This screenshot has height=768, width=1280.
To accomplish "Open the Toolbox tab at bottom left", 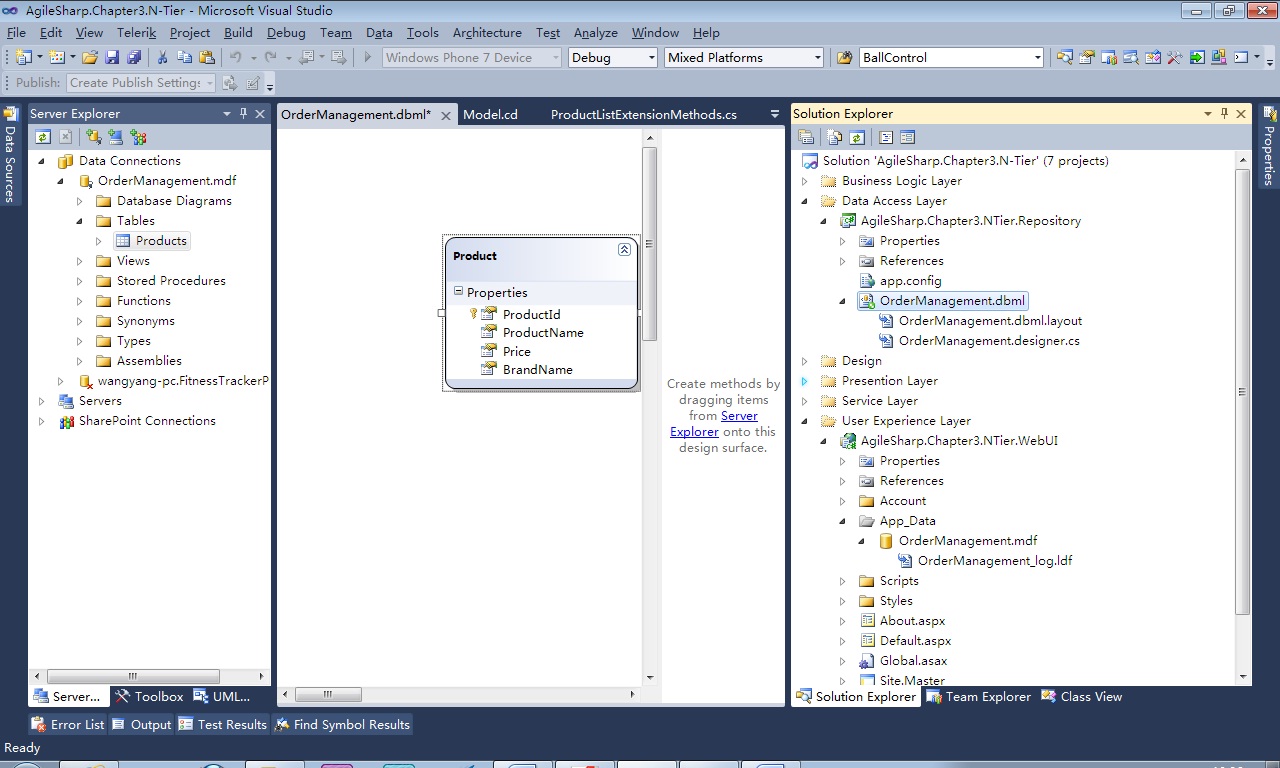I will click(150, 697).
